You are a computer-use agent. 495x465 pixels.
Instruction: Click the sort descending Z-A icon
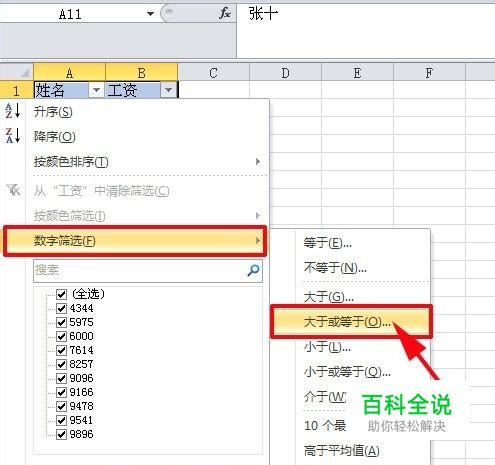(x=13, y=135)
